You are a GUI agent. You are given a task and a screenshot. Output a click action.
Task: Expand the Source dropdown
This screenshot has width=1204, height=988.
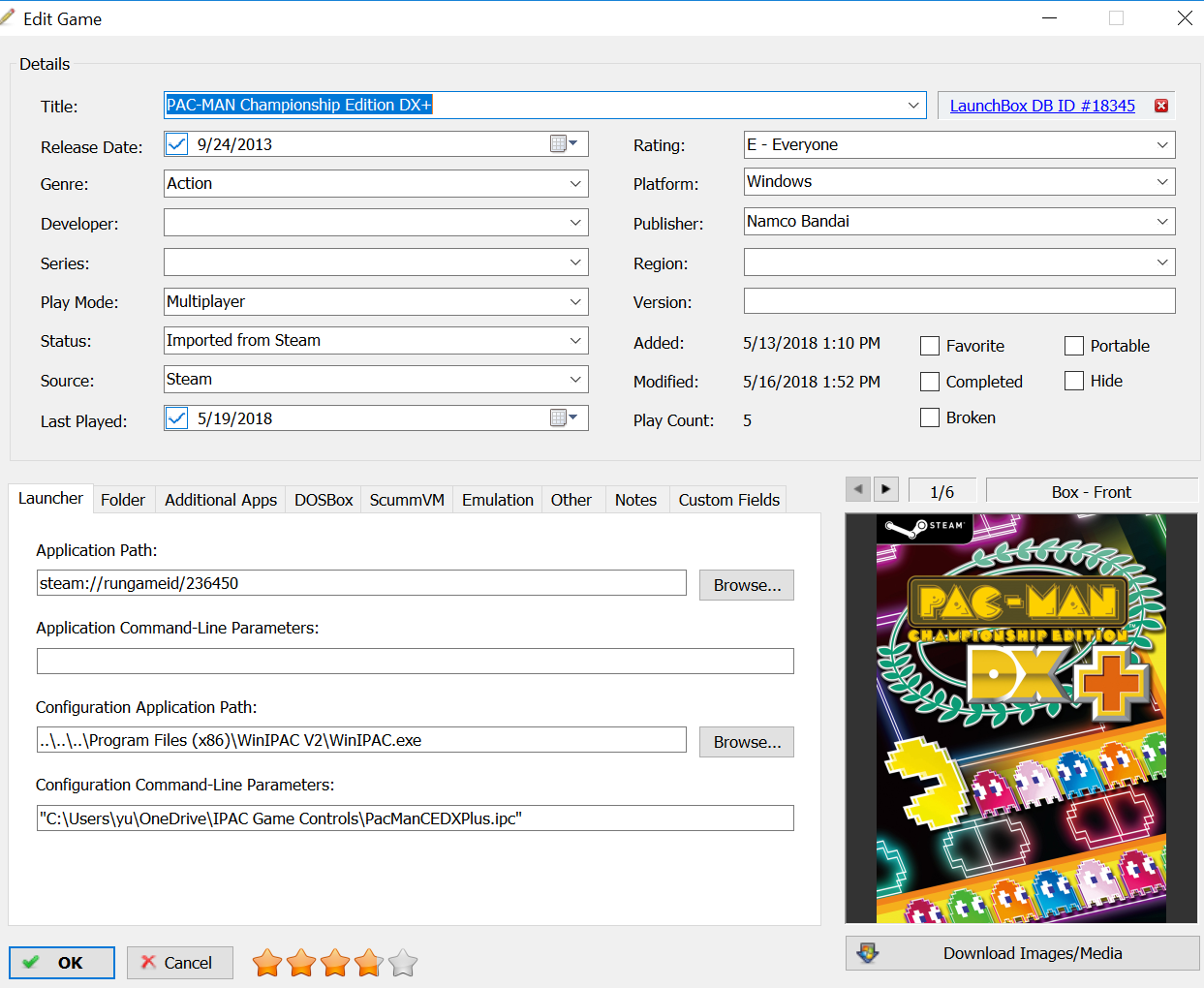click(575, 380)
